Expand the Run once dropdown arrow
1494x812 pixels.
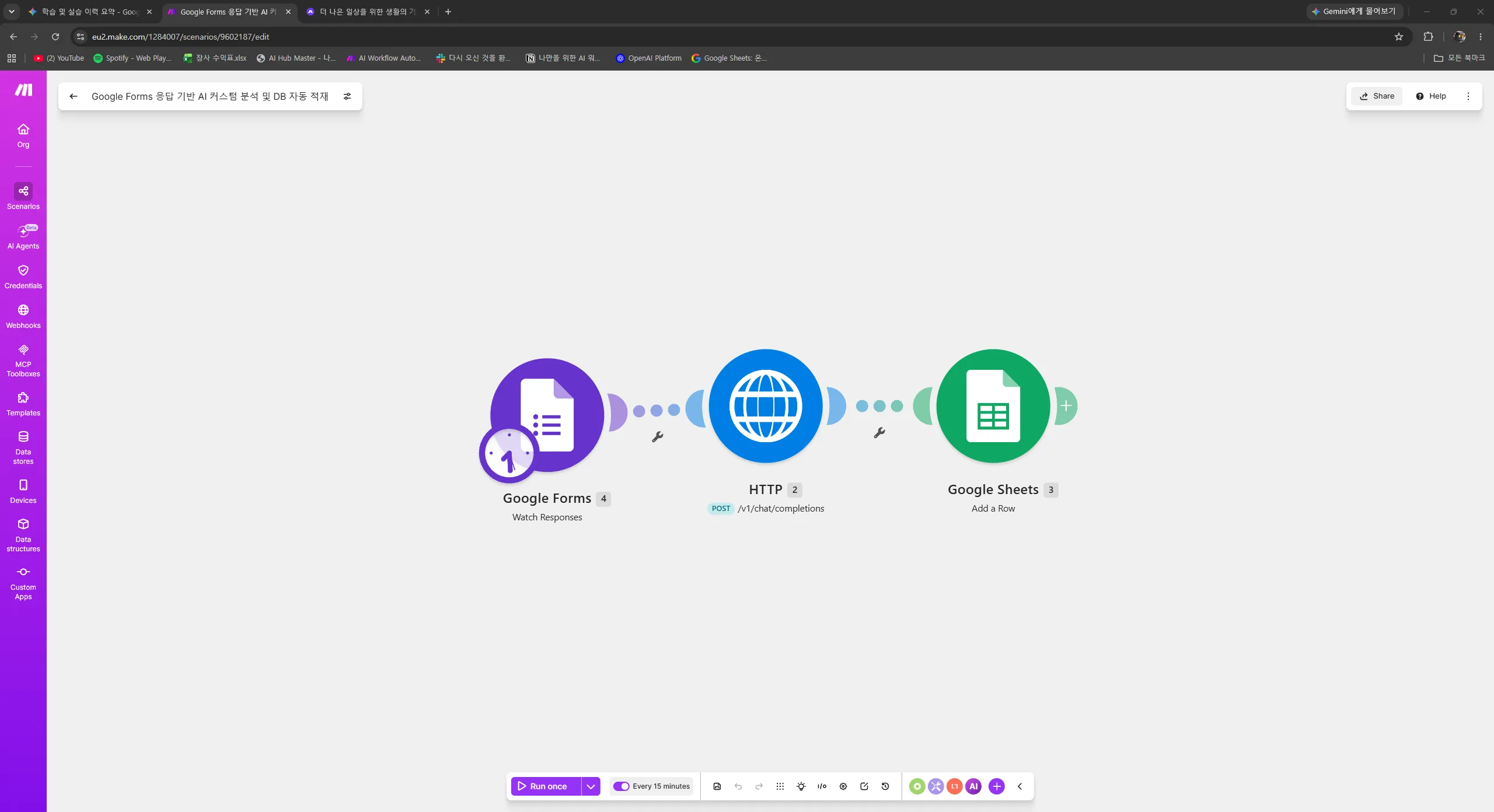[591, 786]
